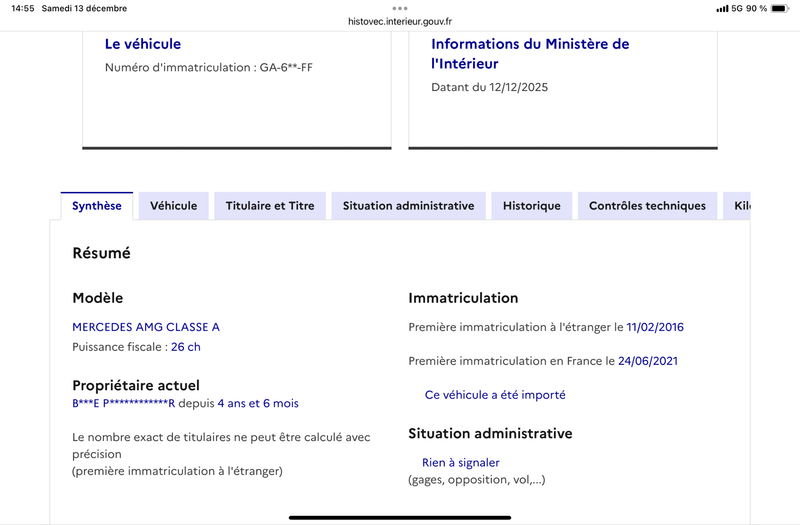Open the Contrôles techniques tab
Screen dimensions: 800x525
click(x=647, y=206)
